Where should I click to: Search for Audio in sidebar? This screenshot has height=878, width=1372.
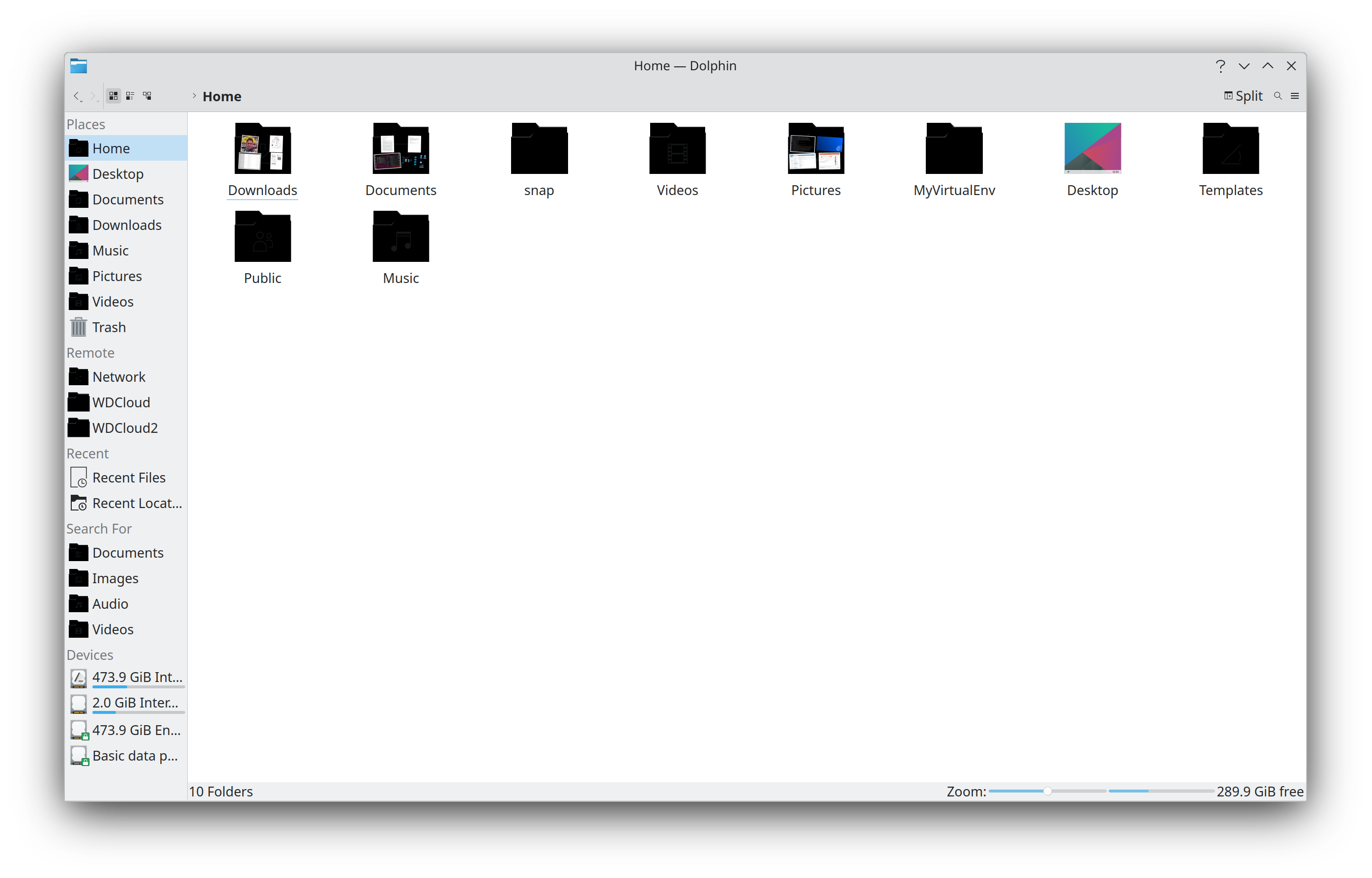click(126, 604)
